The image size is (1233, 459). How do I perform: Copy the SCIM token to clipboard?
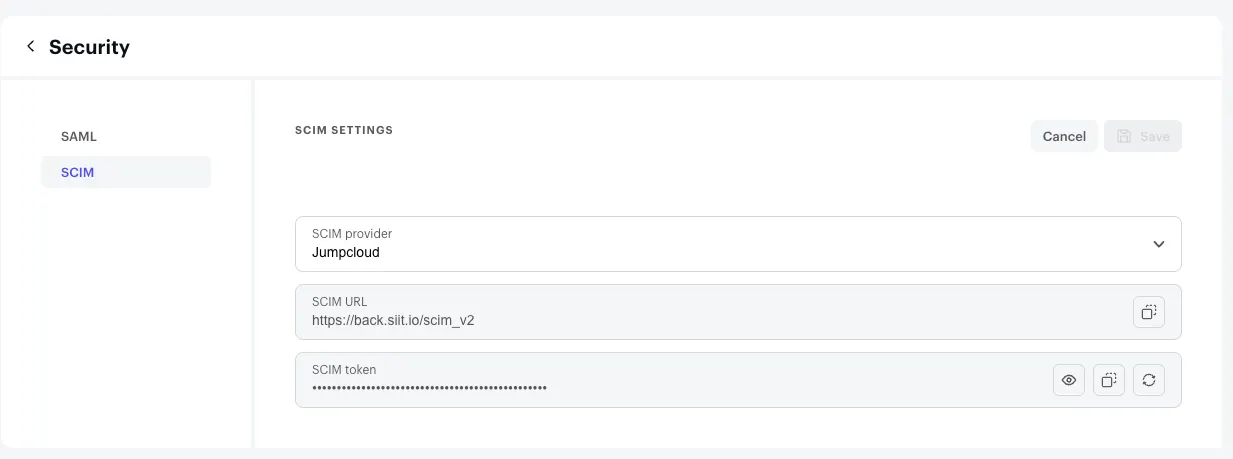1109,380
